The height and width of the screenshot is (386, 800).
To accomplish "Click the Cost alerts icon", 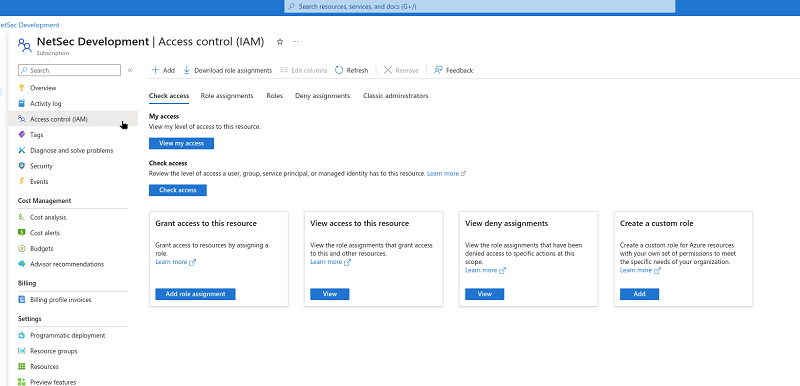I will (x=21, y=233).
